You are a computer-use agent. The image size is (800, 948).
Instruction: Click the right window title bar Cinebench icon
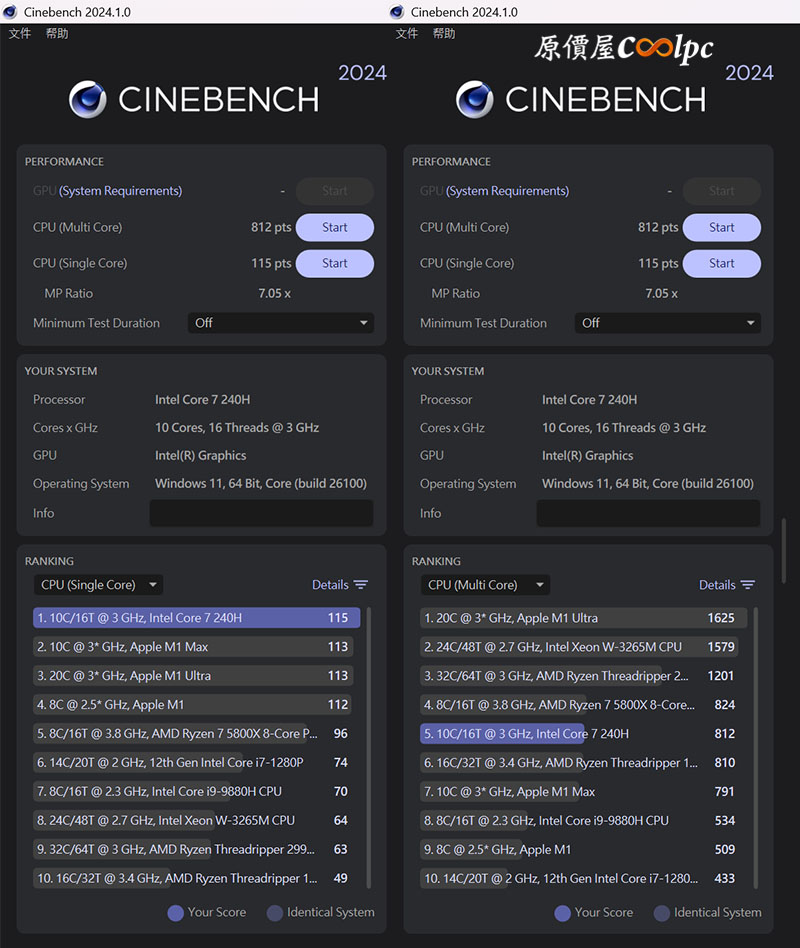click(397, 12)
